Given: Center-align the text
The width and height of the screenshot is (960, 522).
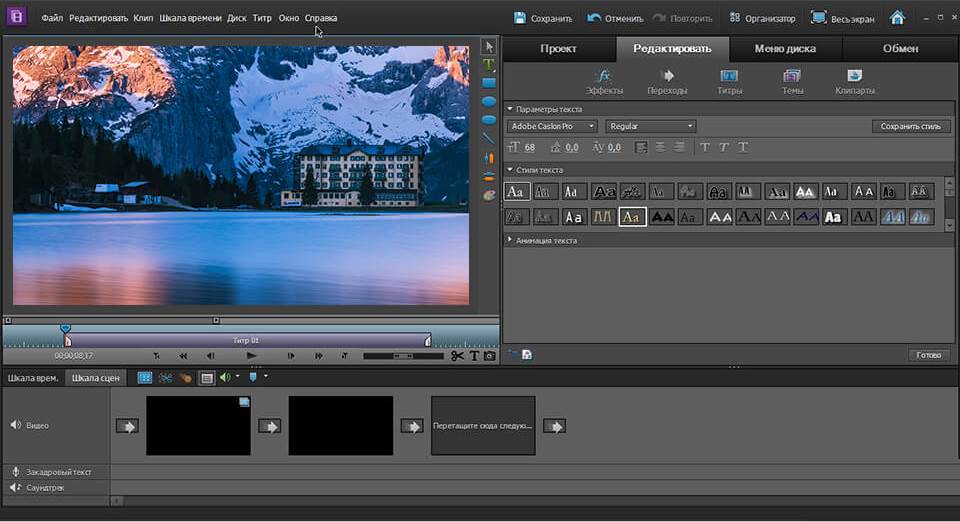Looking at the screenshot, I should (660, 147).
